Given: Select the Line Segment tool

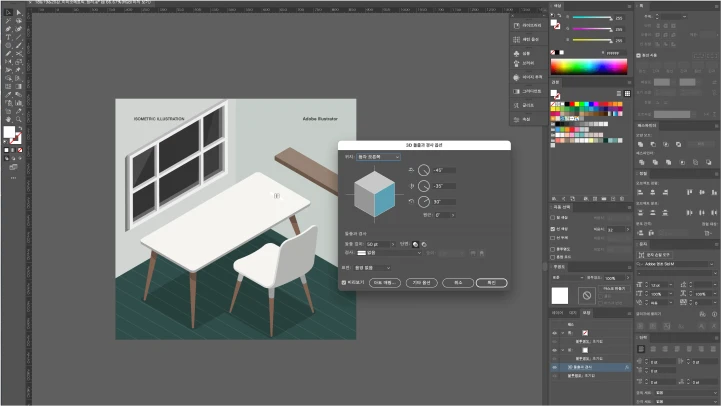Looking at the screenshot, I should [19, 37].
